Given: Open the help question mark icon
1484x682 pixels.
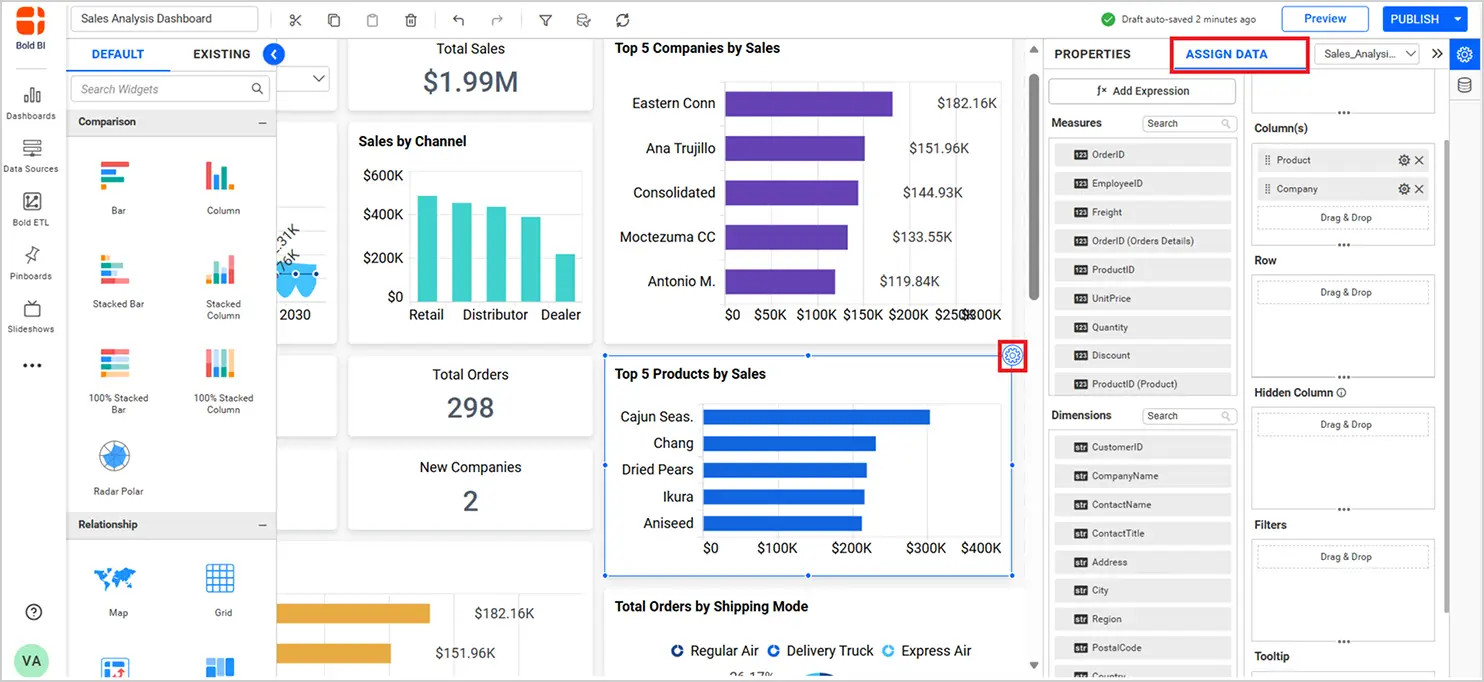Looking at the screenshot, I should (x=33, y=612).
